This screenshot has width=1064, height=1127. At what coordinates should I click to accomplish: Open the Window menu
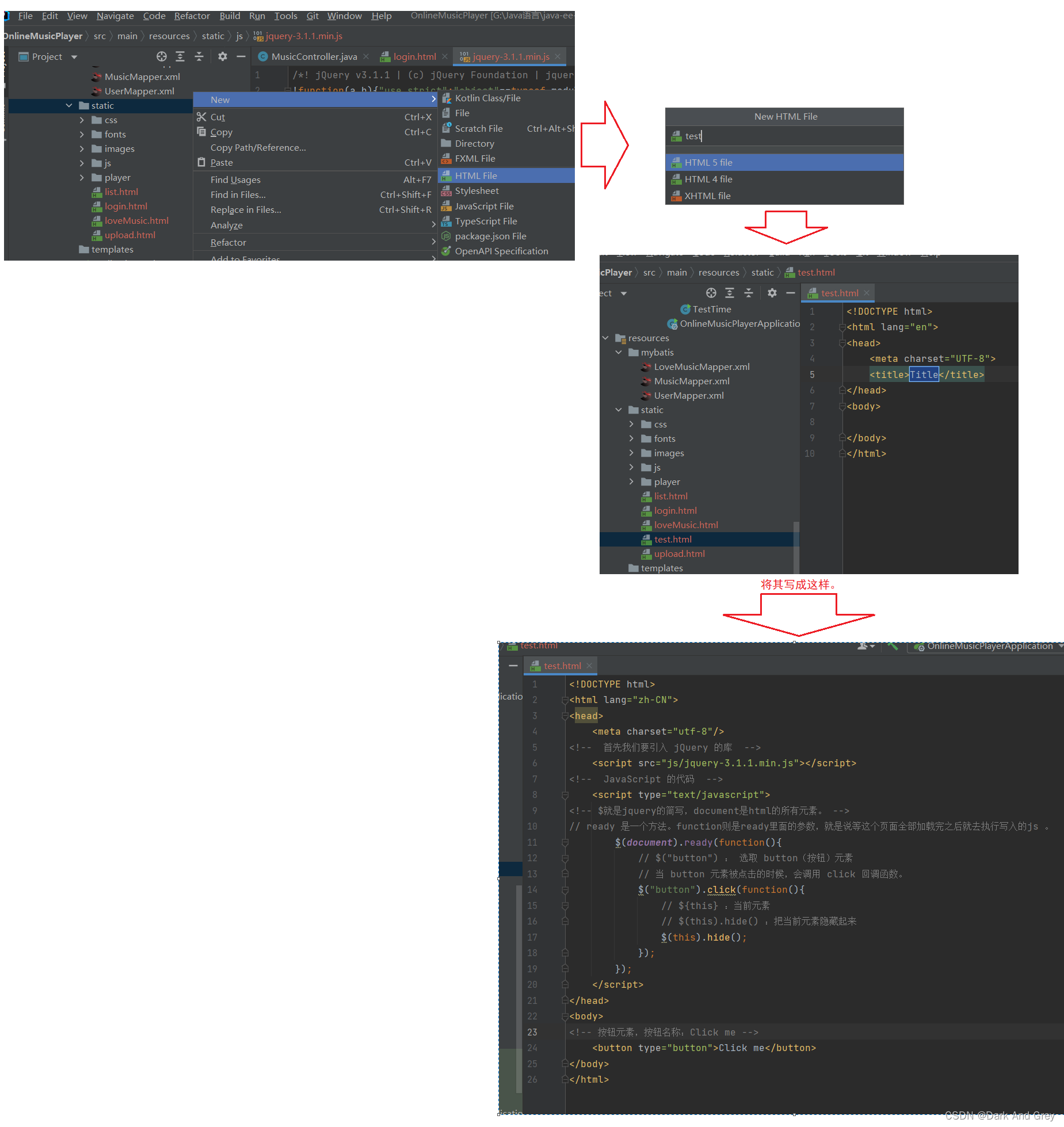[x=345, y=16]
